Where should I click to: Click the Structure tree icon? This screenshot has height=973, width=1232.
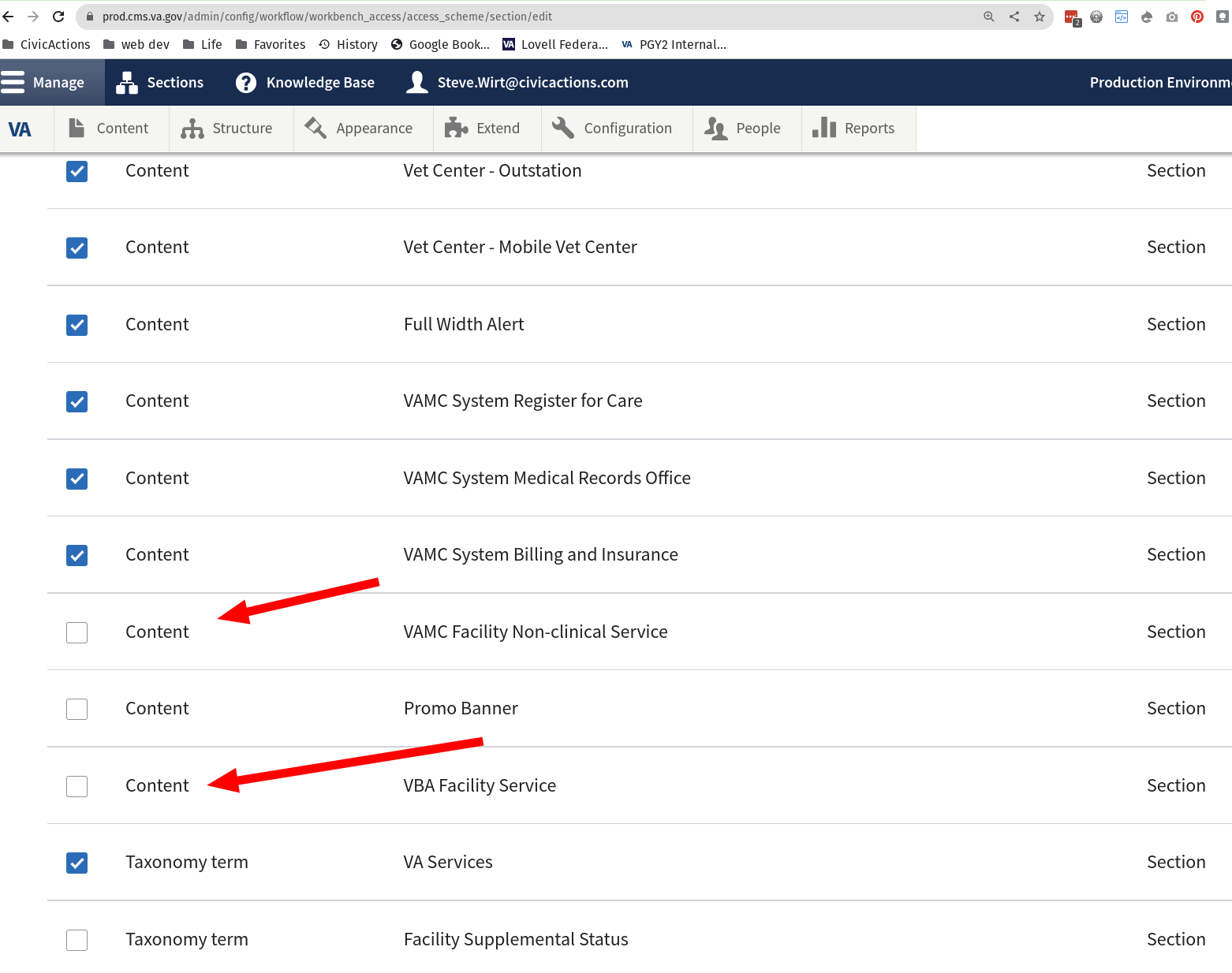(x=192, y=129)
